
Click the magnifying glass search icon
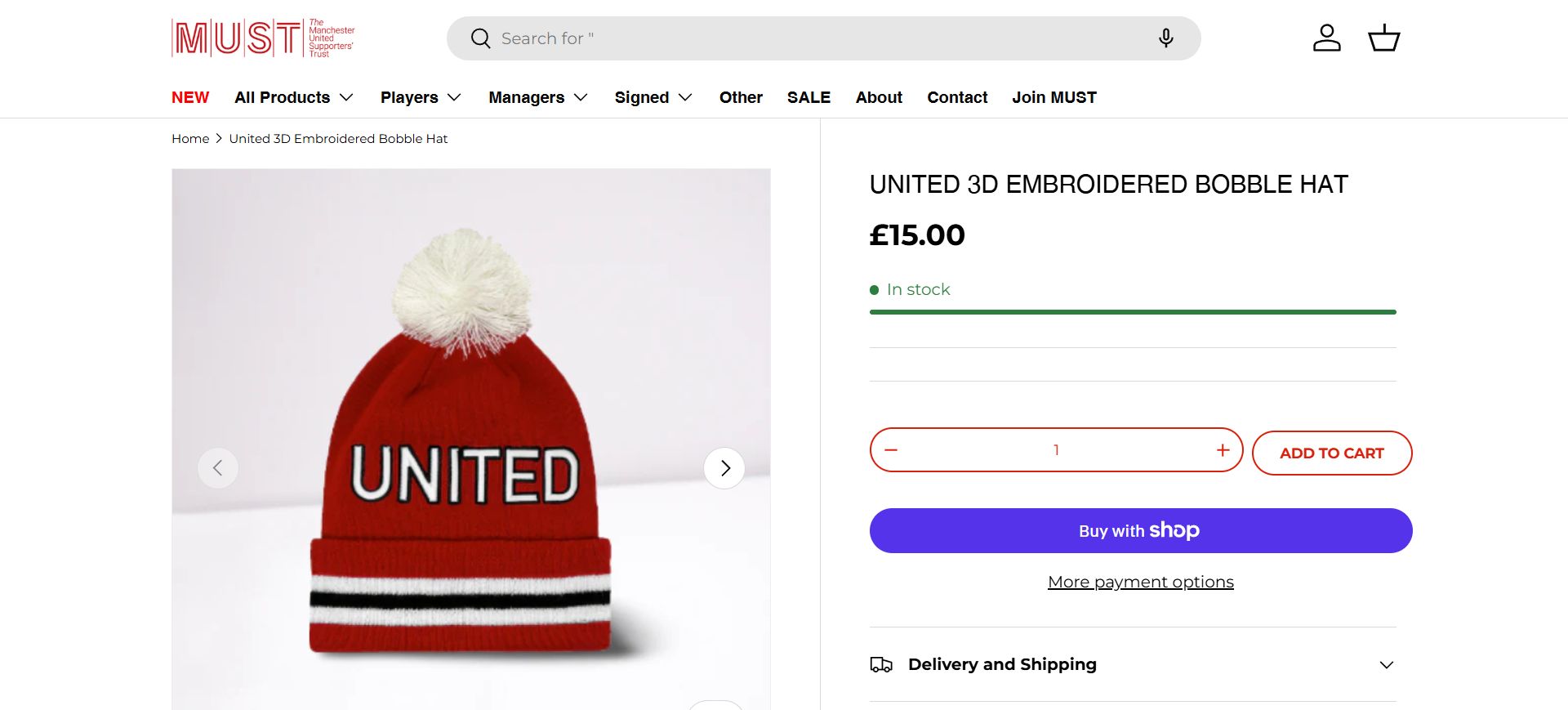(480, 38)
